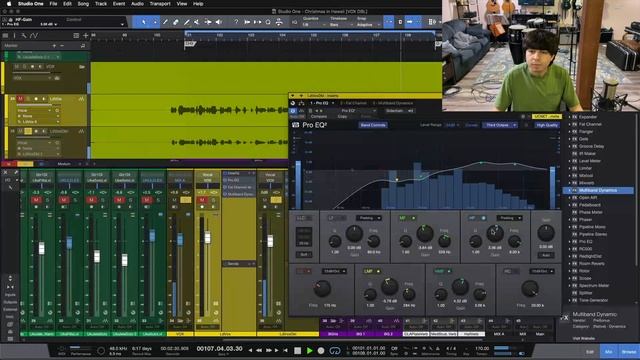Click the Compare button in plugin header
The image size is (640, 360).
(319, 117)
